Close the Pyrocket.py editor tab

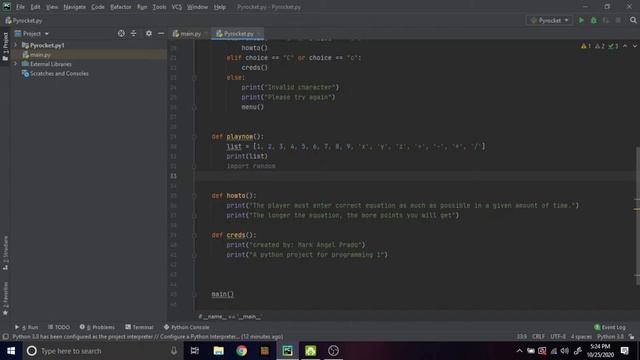click(x=259, y=34)
